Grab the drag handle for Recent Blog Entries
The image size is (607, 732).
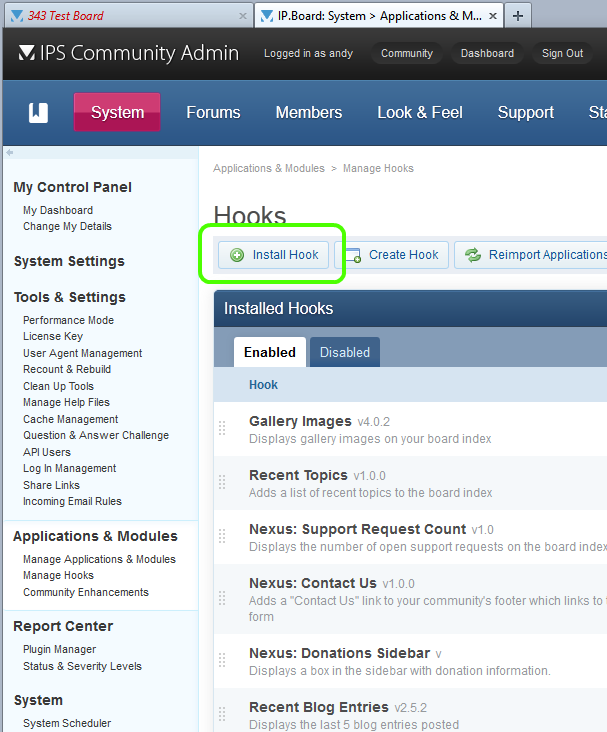[222, 714]
